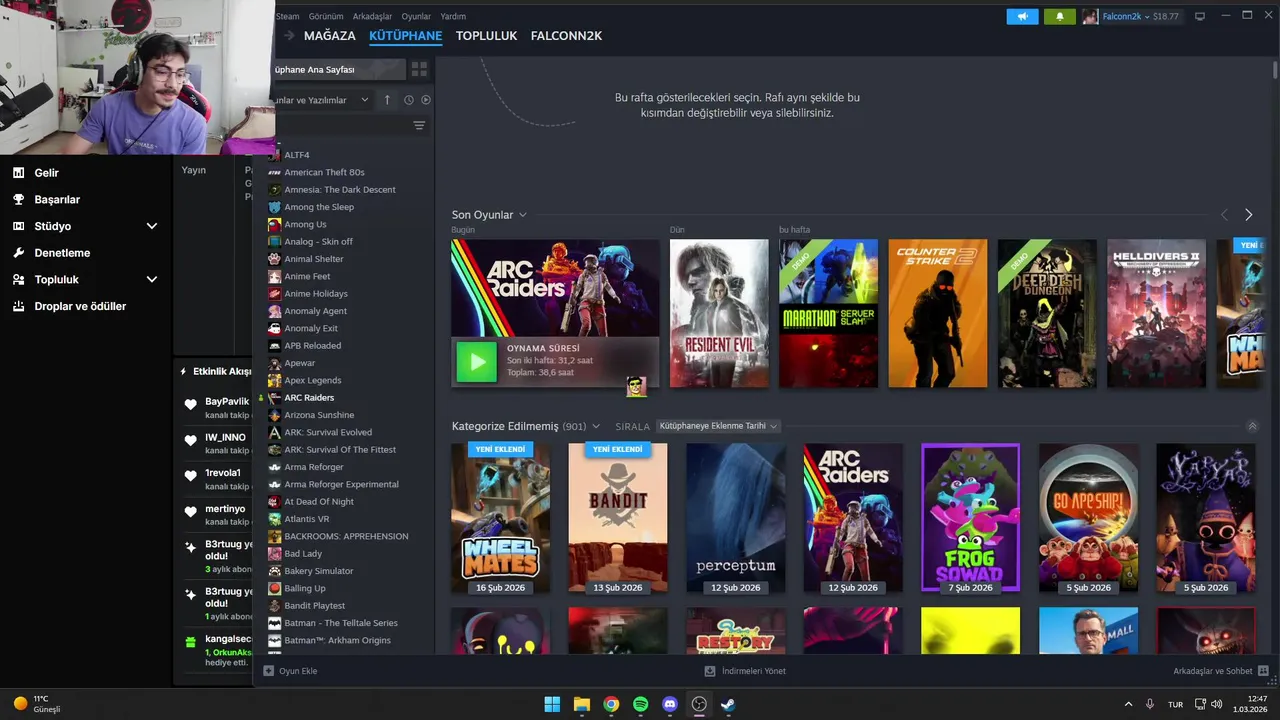Select Among Us in library list
Image resolution: width=1280 pixels, height=720 pixels.
[x=305, y=224]
